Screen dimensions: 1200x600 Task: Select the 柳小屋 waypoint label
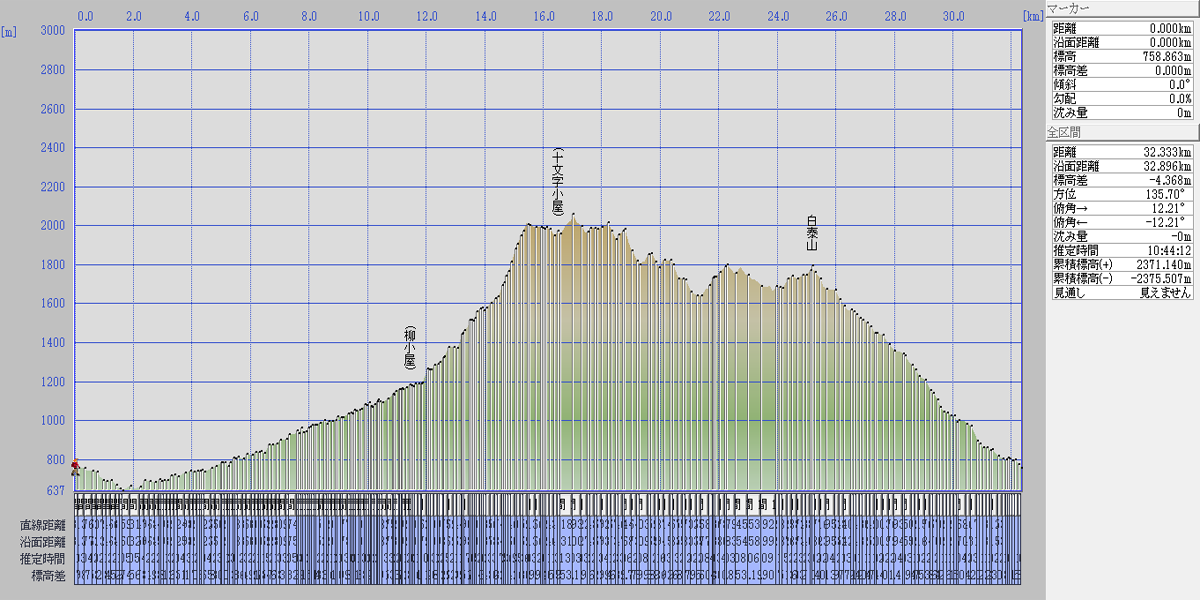click(x=409, y=348)
